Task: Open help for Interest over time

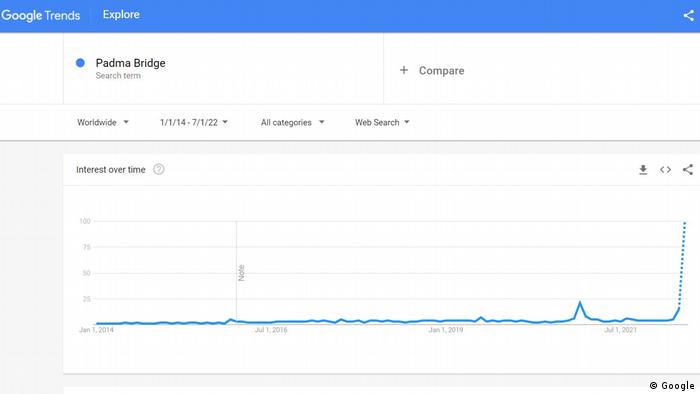Action: click(158, 170)
